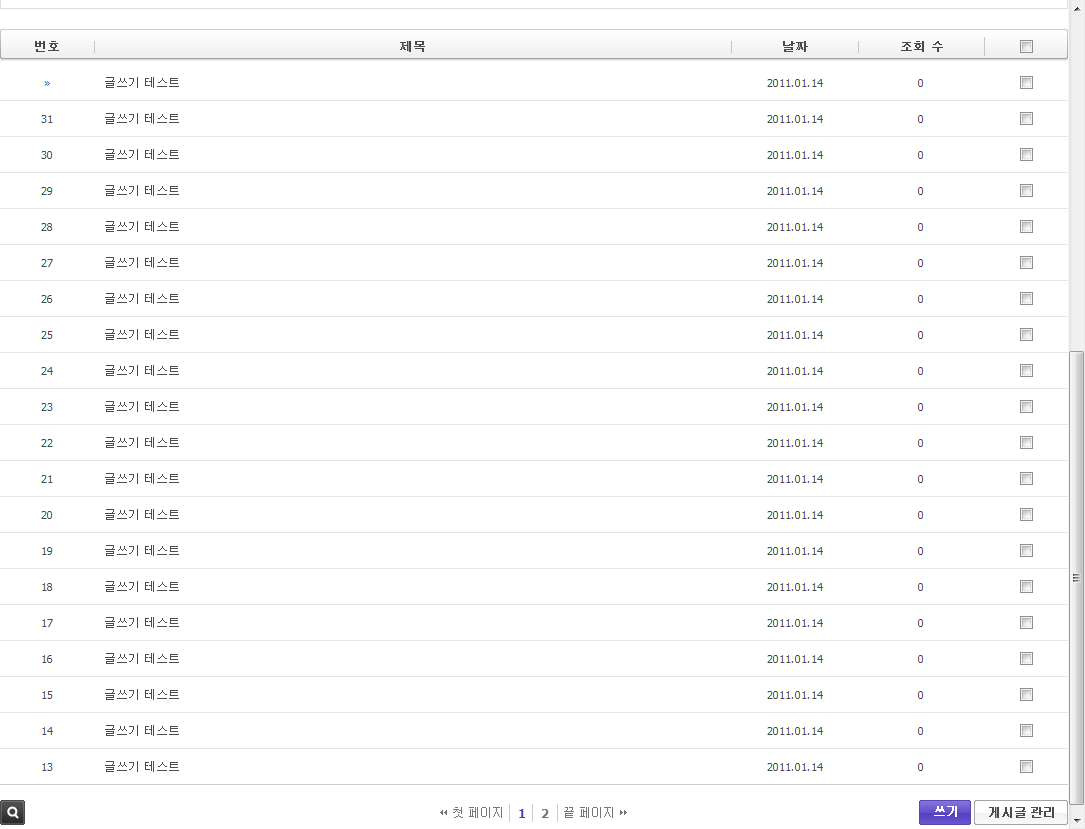Check the box for post 15
The width and height of the screenshot is (1085, 829).
click(1026, 695)
